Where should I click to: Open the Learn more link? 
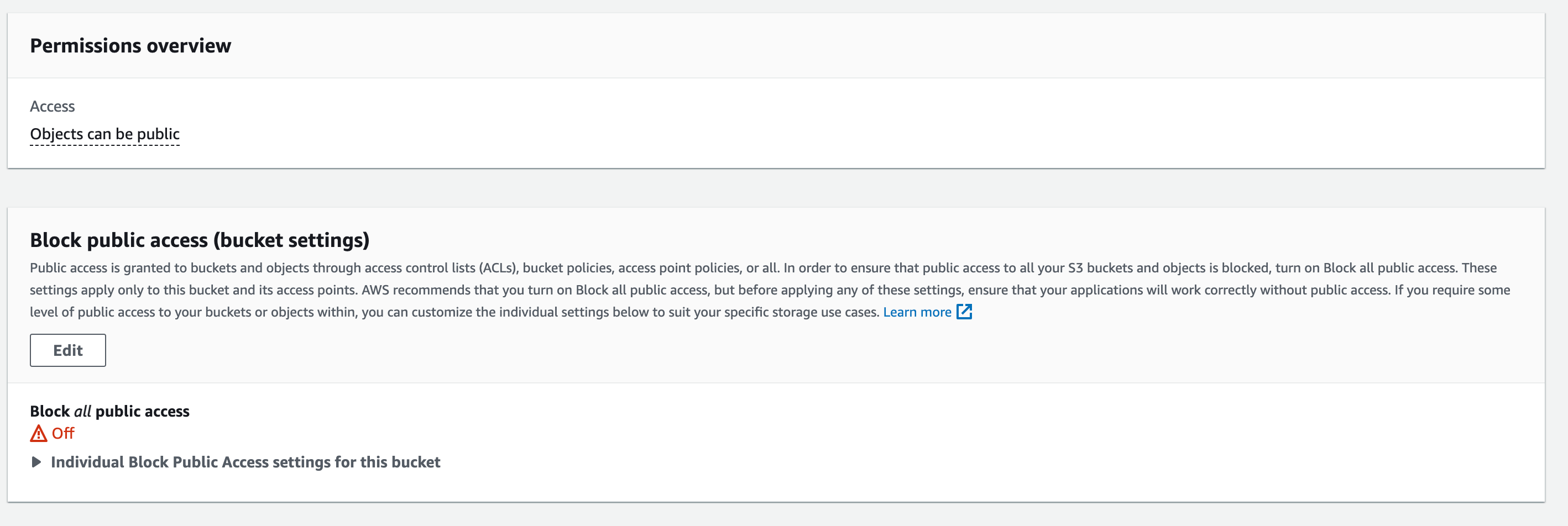tap(916, 312)
